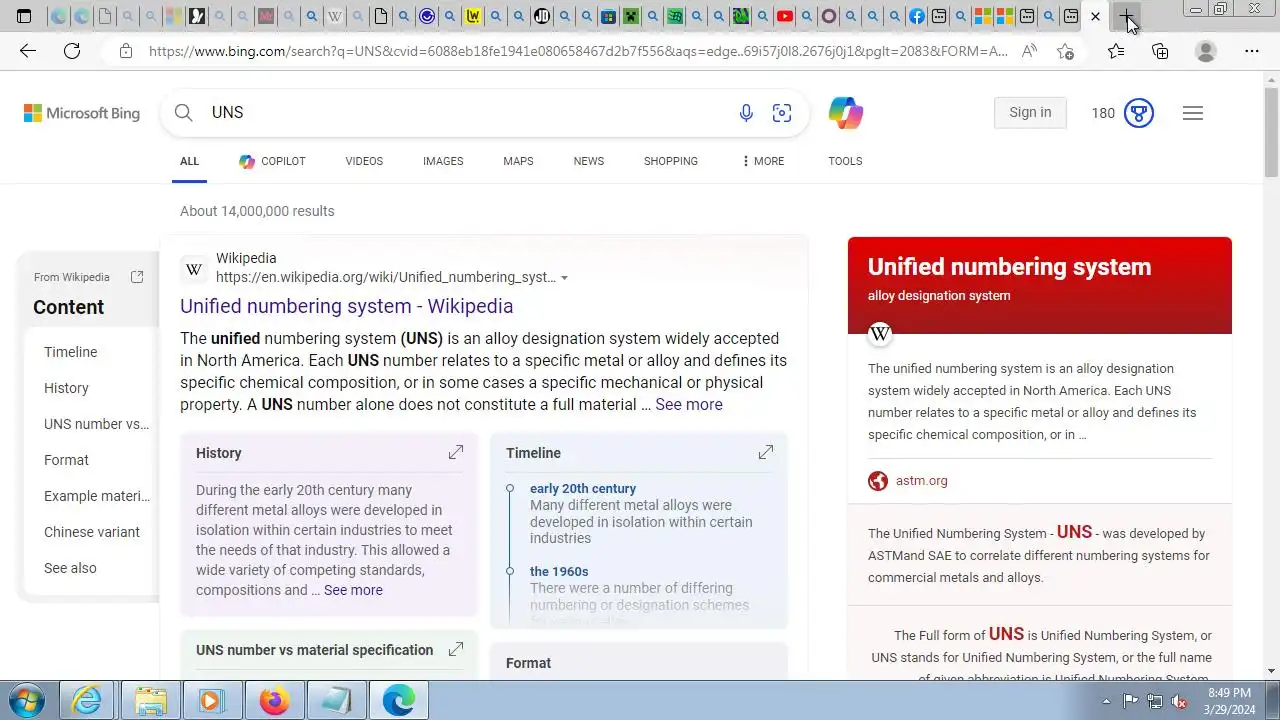The width and height of the screenshot is (1280, 720).
Task: Click See more in History card
Action: (353, 590)
